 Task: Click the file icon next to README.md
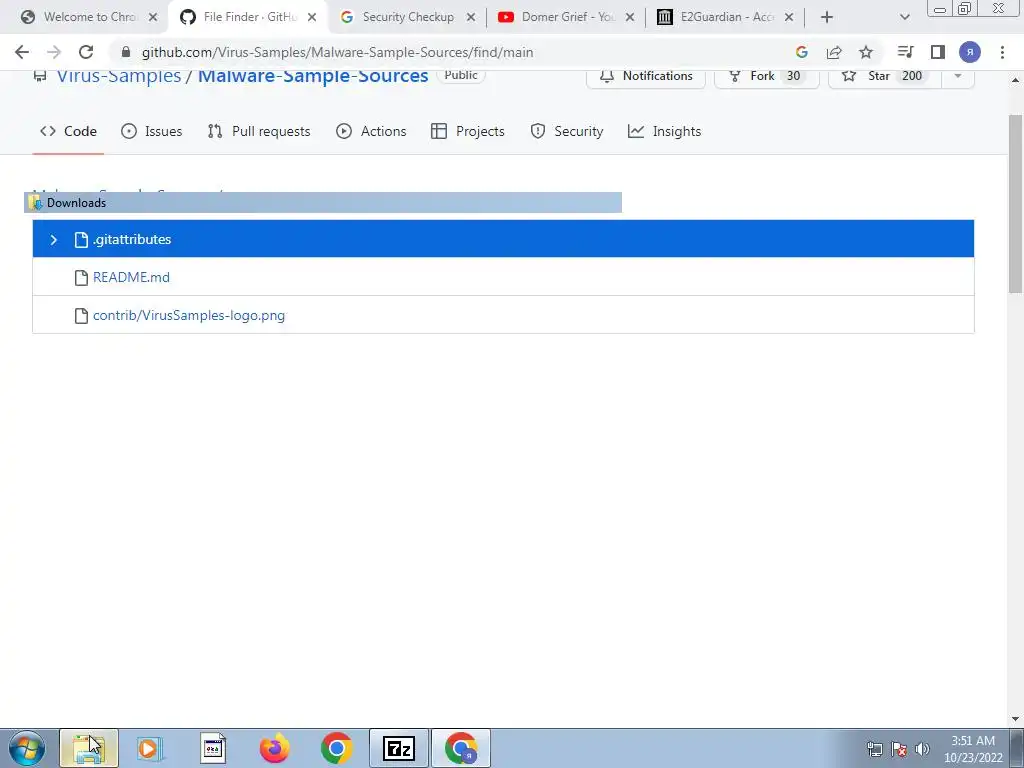[x=81, y=278]
